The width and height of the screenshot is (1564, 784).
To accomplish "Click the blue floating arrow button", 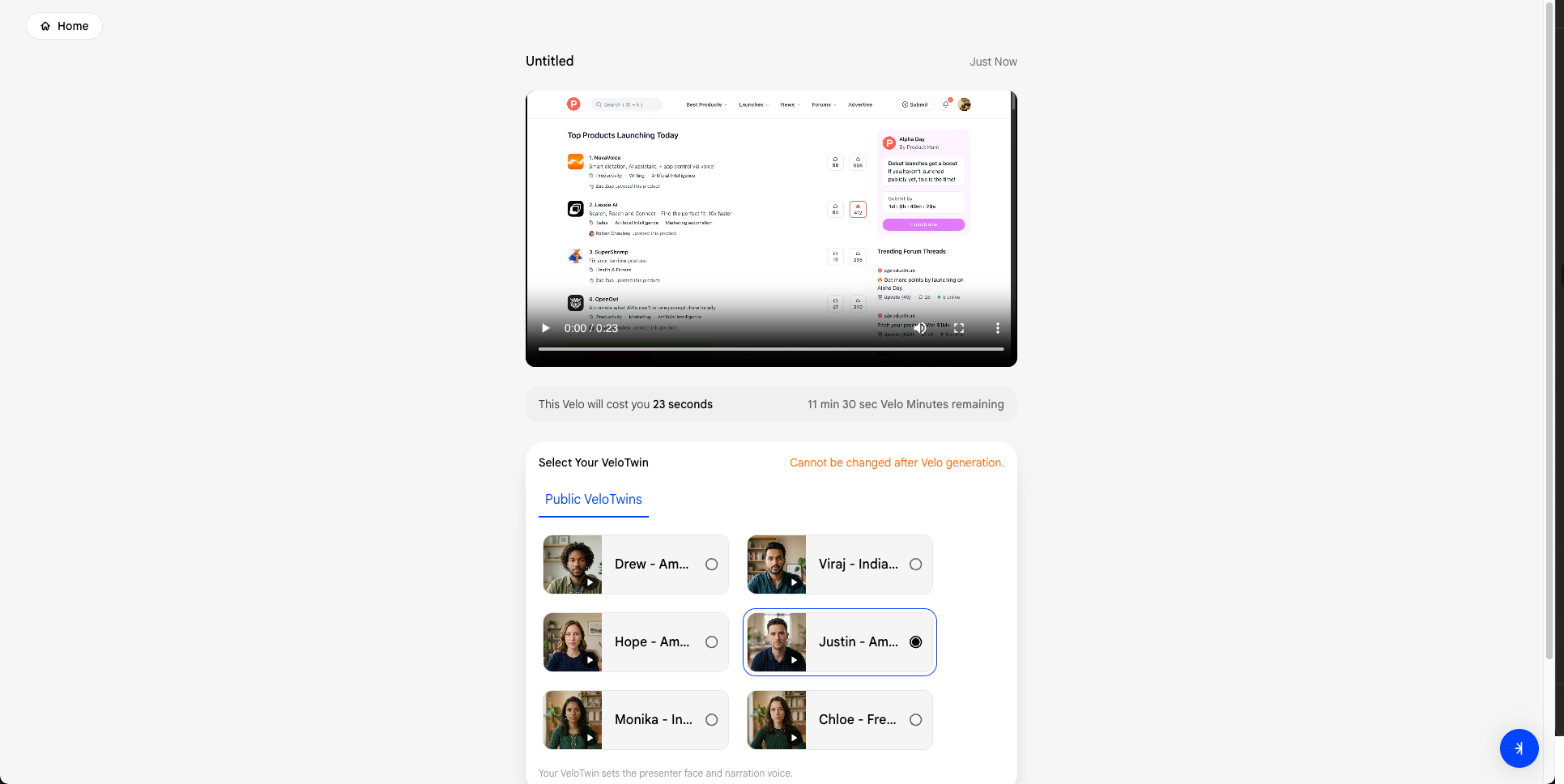I will 1519,748.
